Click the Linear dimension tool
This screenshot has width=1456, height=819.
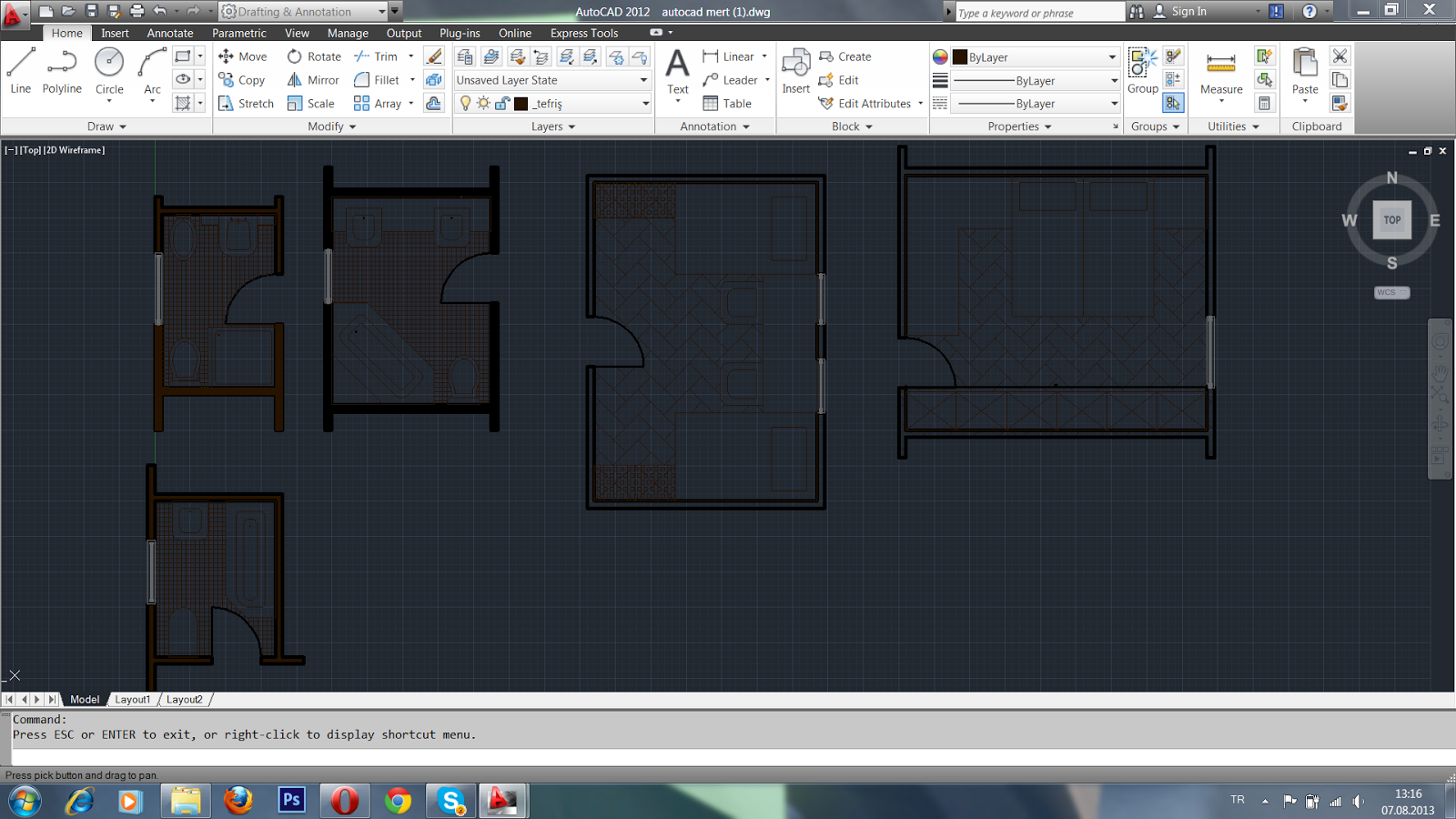(729, 56)
